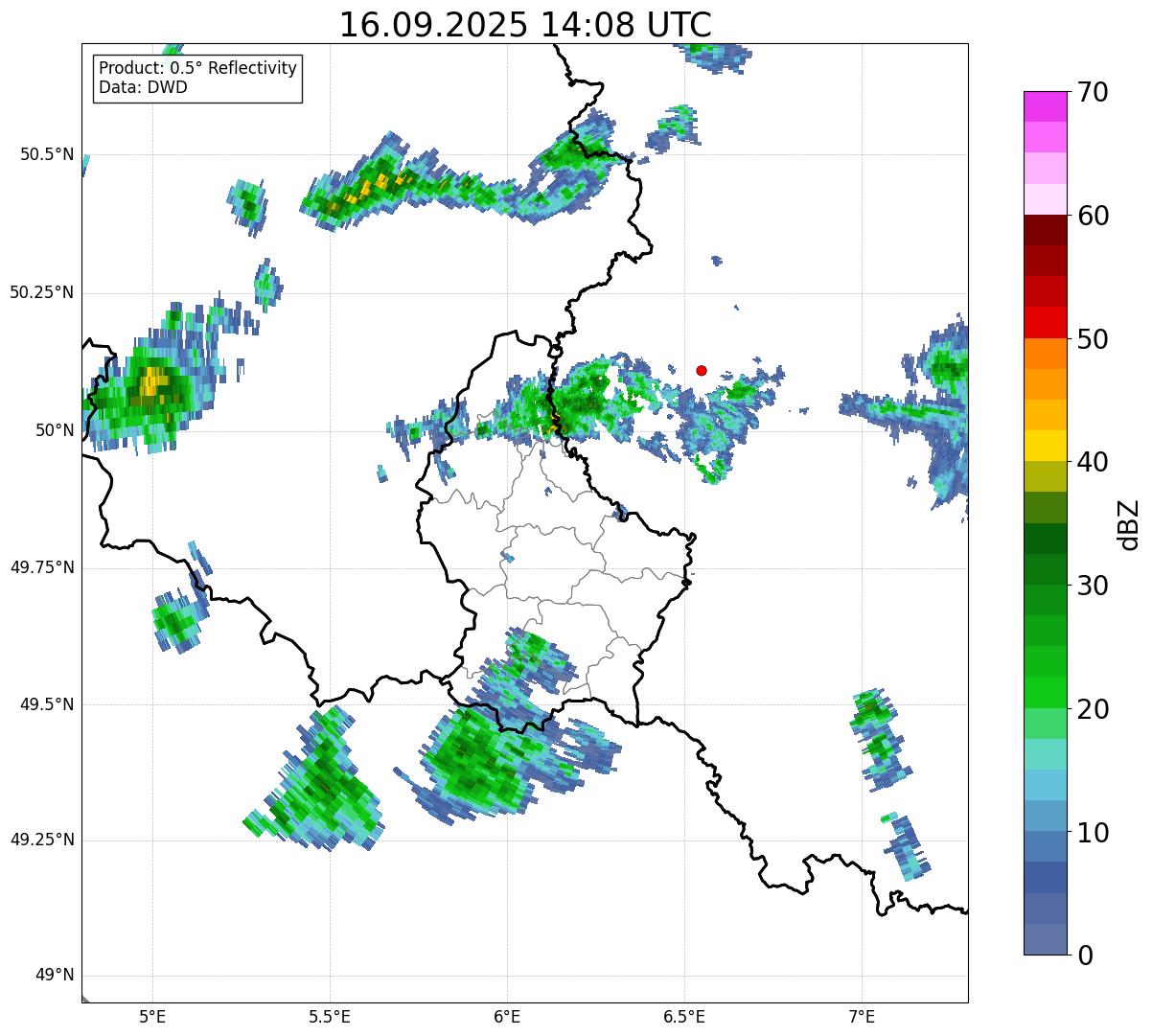Click the 0 label at the colorbar bottom
This screenshot has width=1152, height=1036.
click(x=1085, y=955)
